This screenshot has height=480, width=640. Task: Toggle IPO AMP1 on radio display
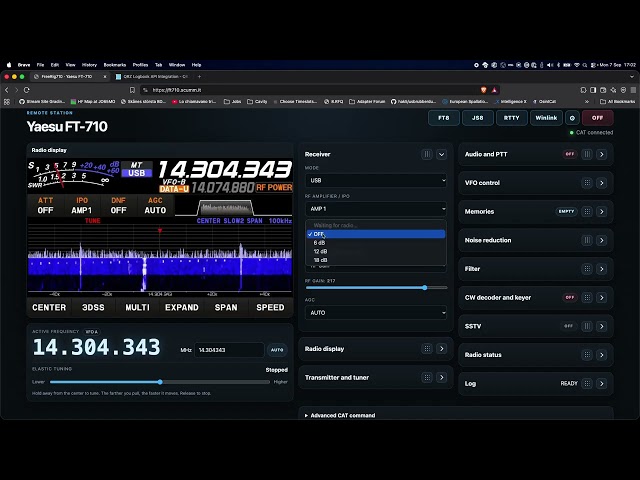(x=82, y=205)
